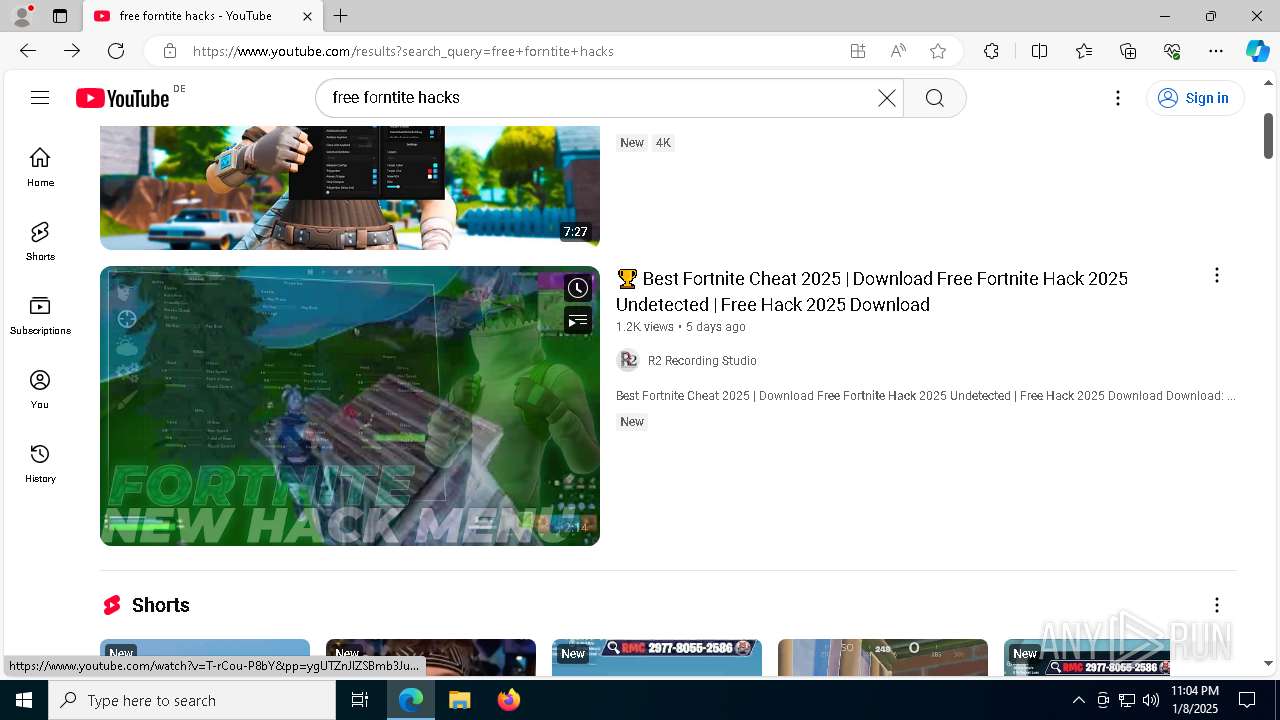Enable Read aloud in the address bar

click(x=898, y=51)
